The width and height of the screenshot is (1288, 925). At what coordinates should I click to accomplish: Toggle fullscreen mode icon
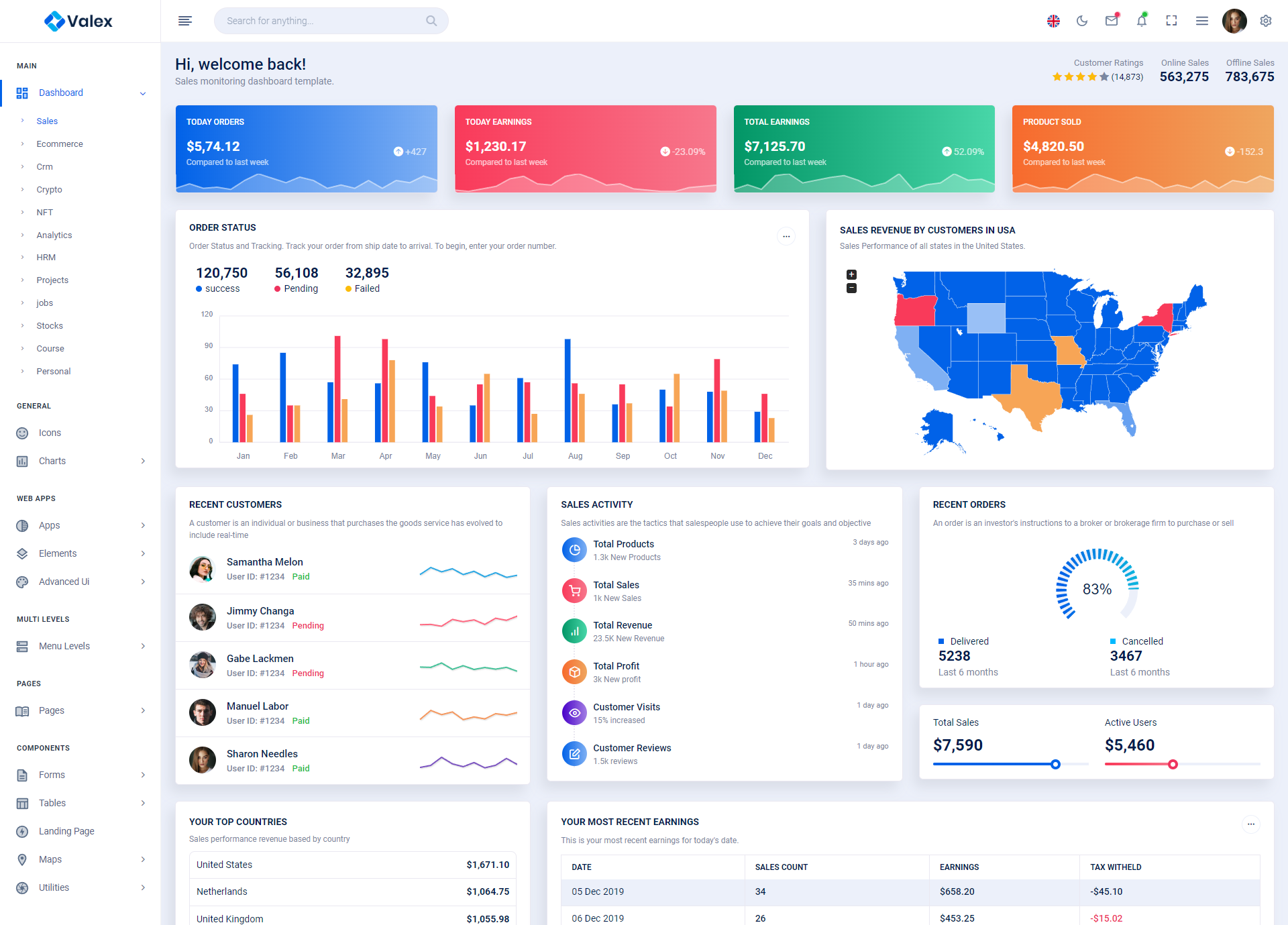coord(1171,21)
